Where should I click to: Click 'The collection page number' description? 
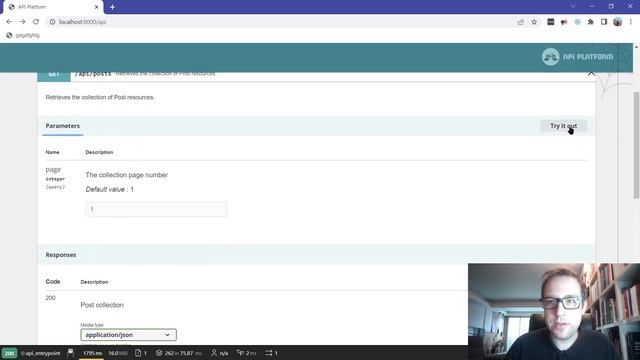pos(127,175)
